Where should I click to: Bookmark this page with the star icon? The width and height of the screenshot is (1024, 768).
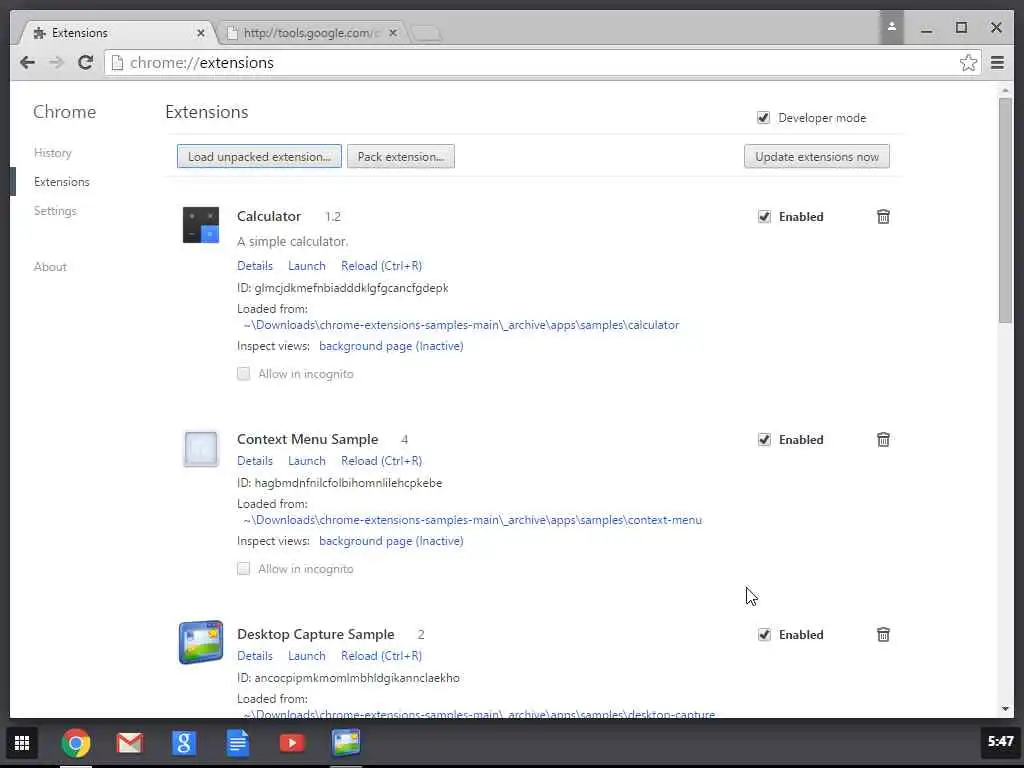(968, 63)
